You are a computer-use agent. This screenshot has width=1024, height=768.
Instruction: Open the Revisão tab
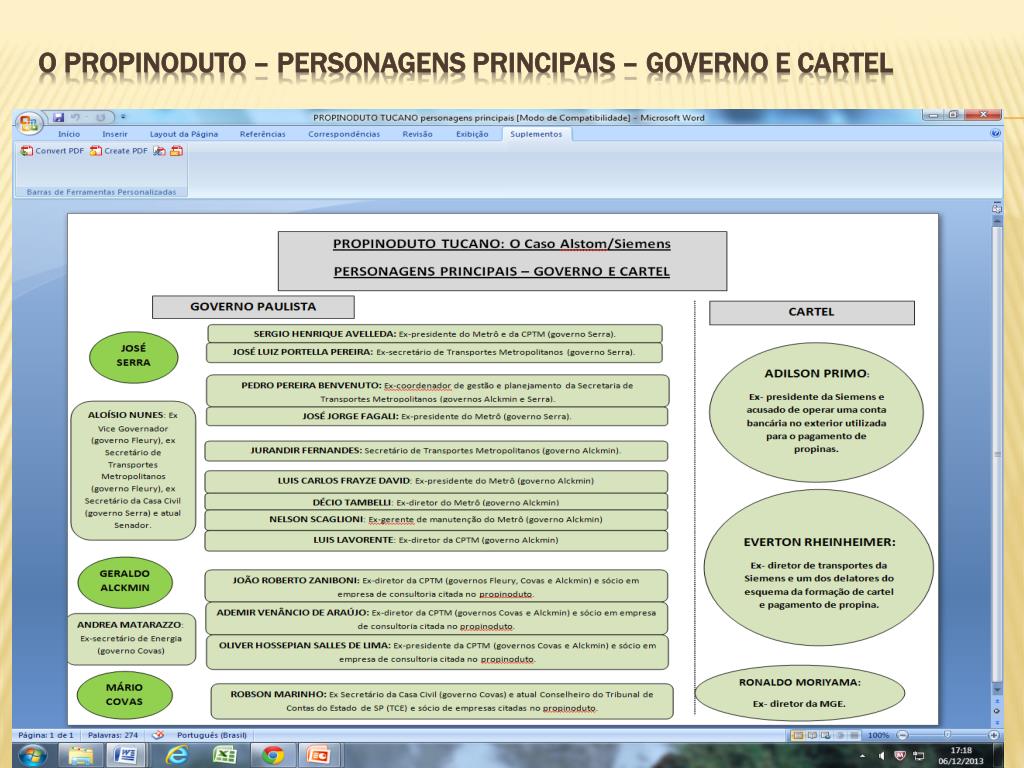[x=417, y=134]
